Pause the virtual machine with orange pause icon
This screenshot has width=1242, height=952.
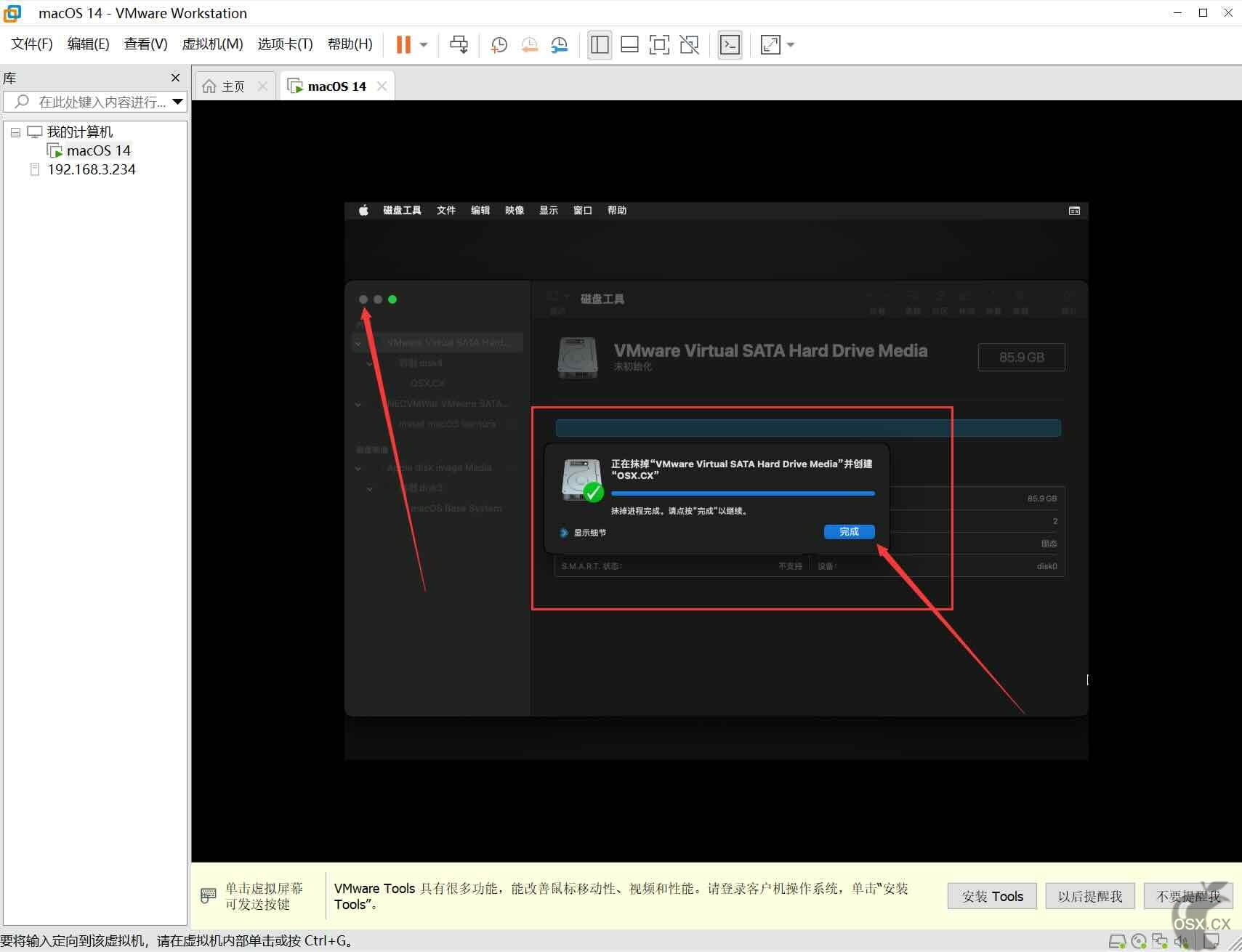tap(403, 45)
